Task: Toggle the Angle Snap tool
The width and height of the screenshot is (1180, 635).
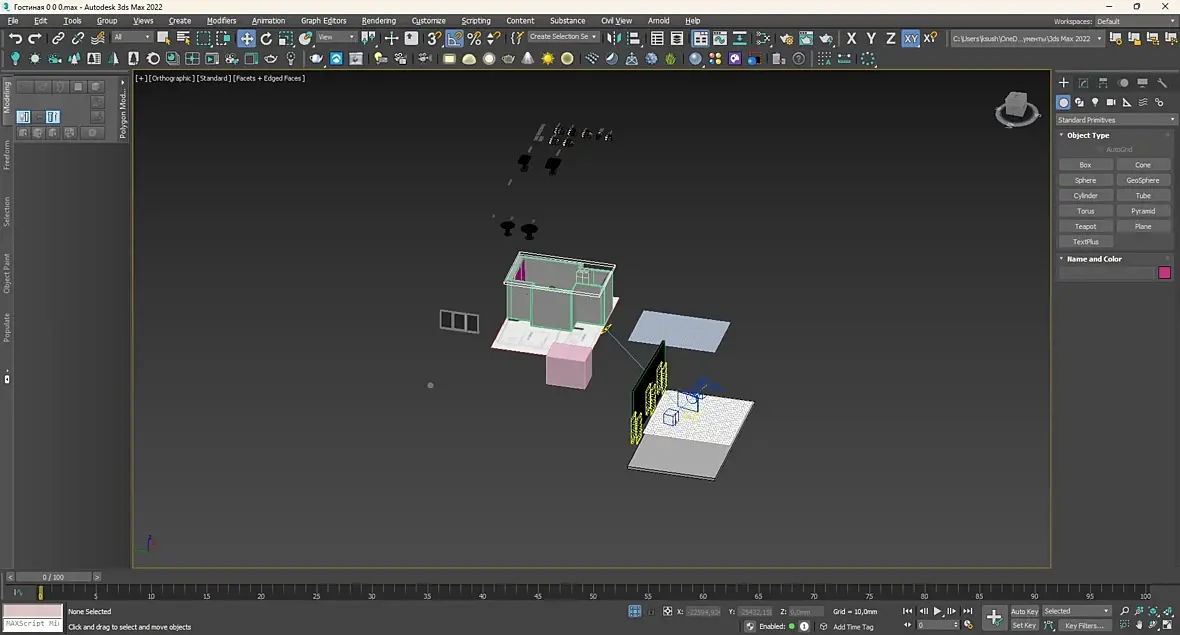Action: 454,38
